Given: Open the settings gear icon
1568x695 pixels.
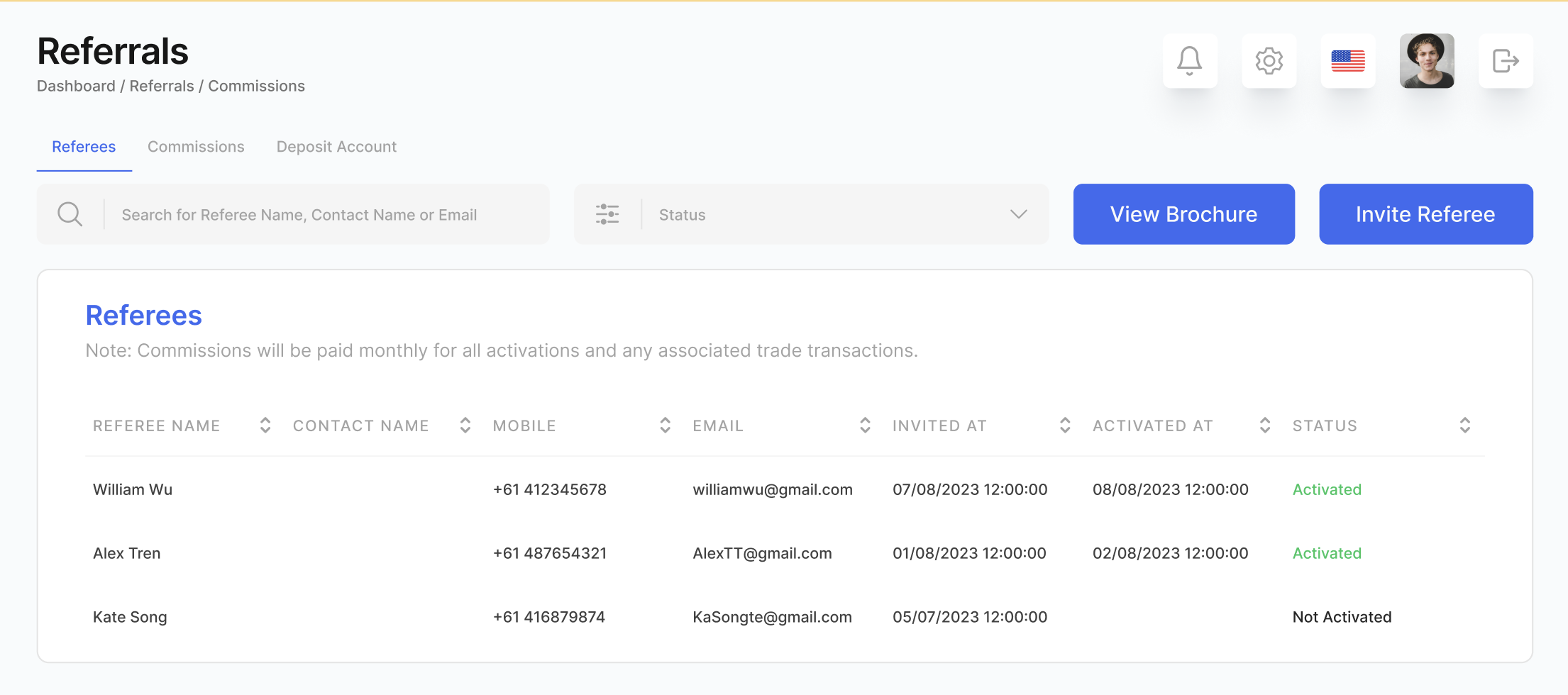Looking at the screenshot, I should [x=1269, y=61].
